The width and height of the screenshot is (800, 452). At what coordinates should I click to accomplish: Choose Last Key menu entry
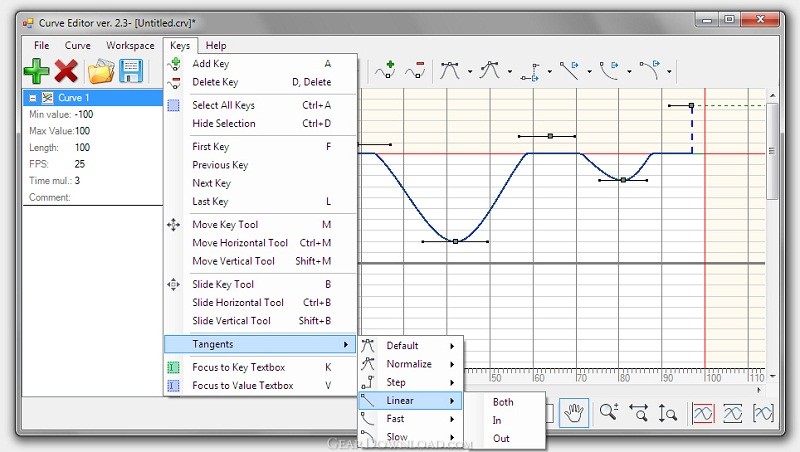[260, 202]
